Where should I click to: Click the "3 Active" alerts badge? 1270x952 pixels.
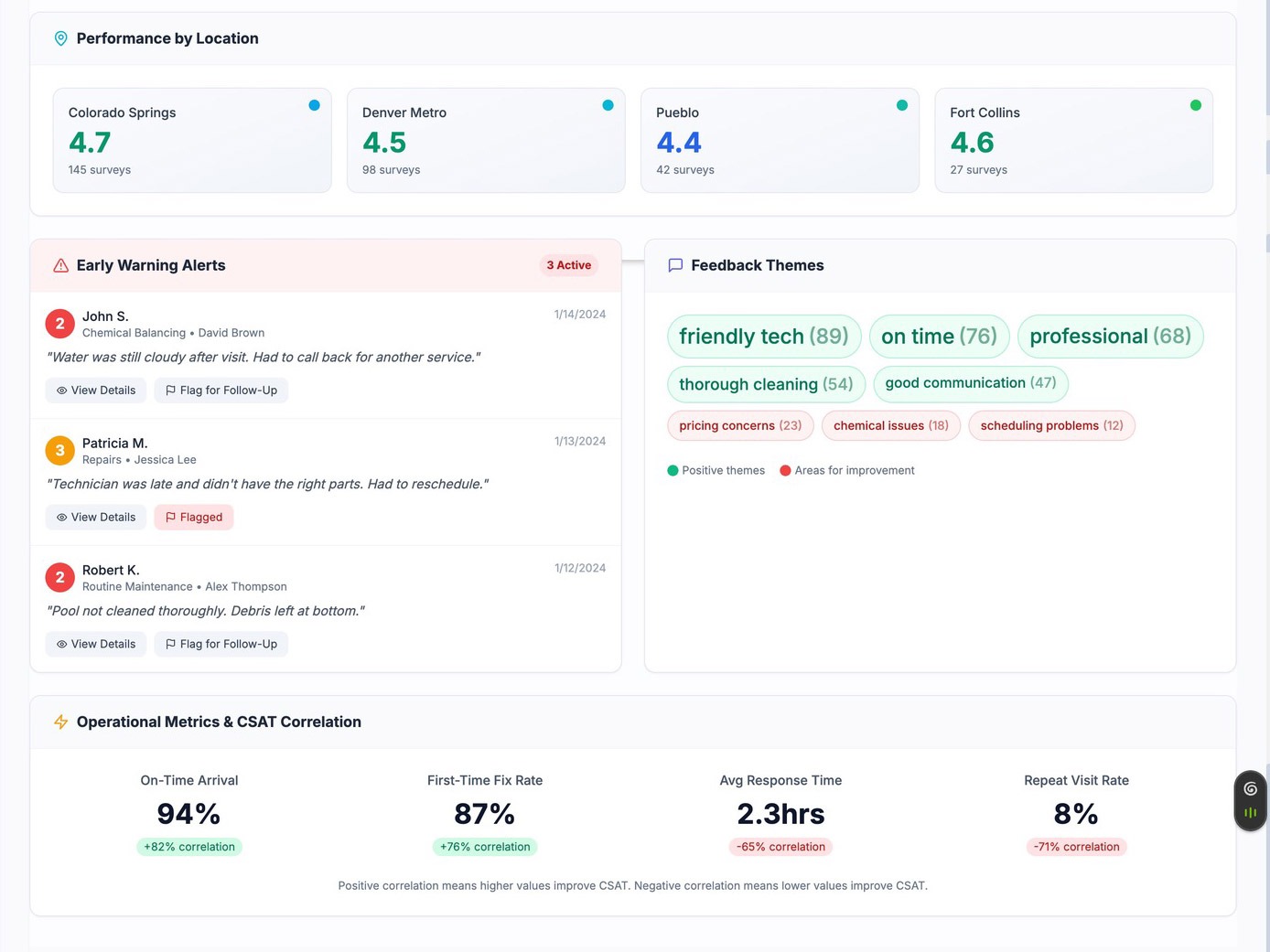568,265
